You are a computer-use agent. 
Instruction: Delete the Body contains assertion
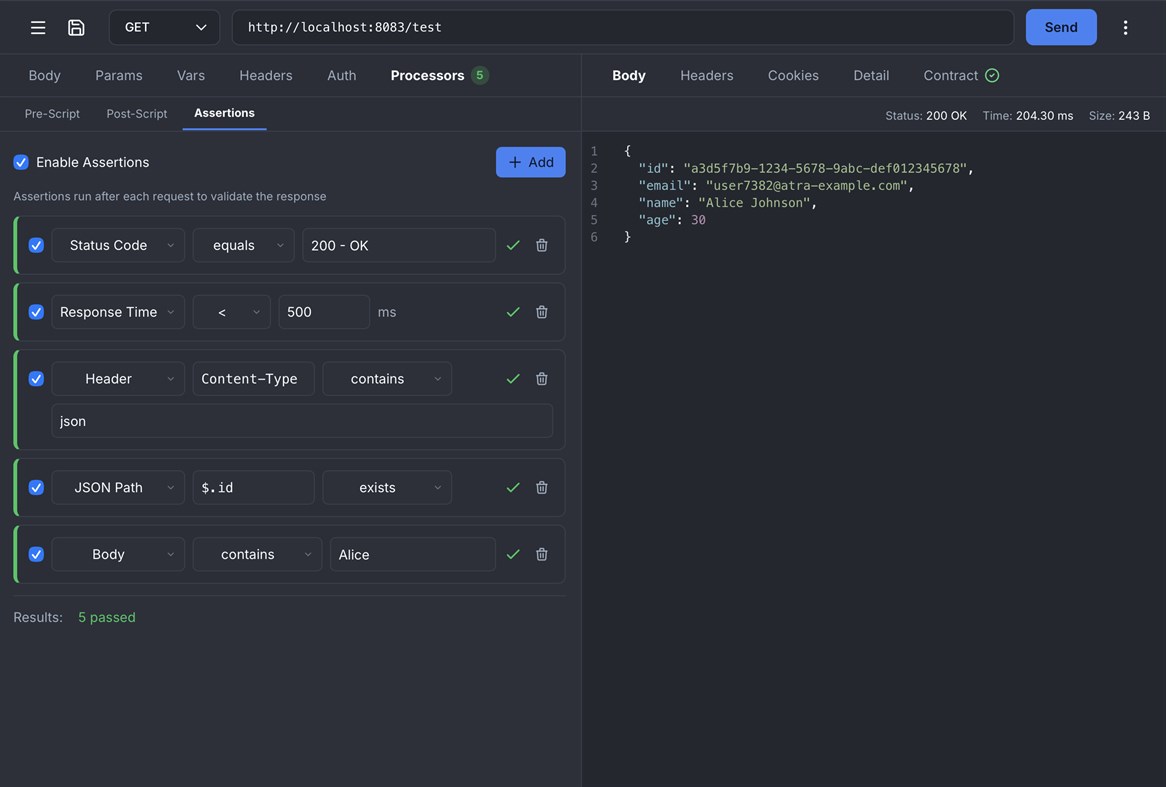click(x=541, y=555)
